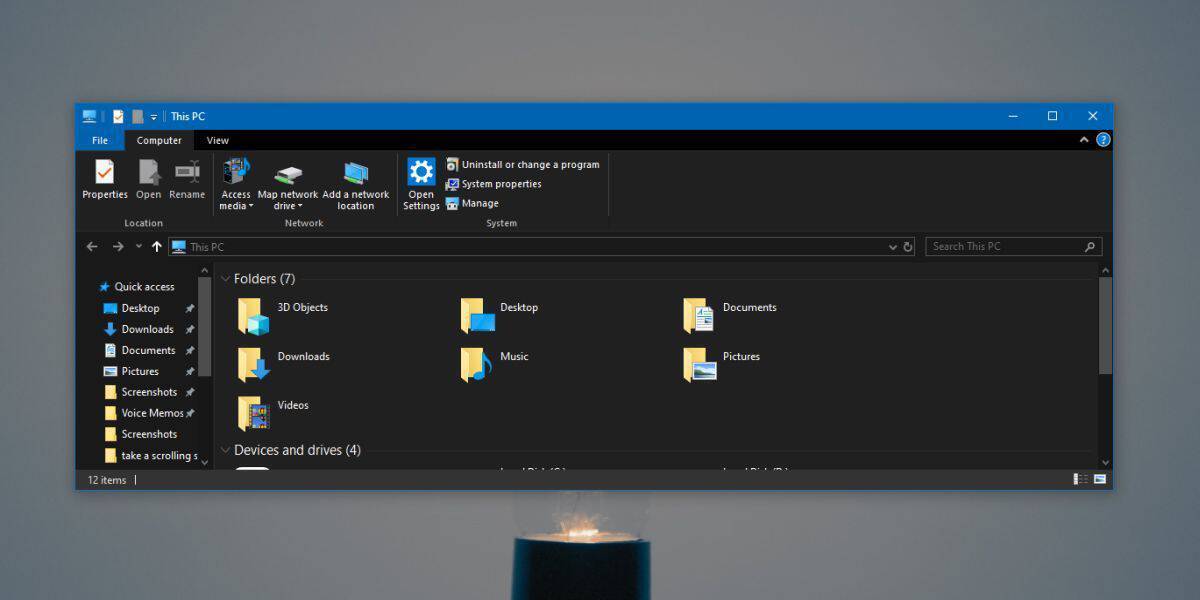
Task: Refresh the This PC address bar
Action: [x=908, y=247]
